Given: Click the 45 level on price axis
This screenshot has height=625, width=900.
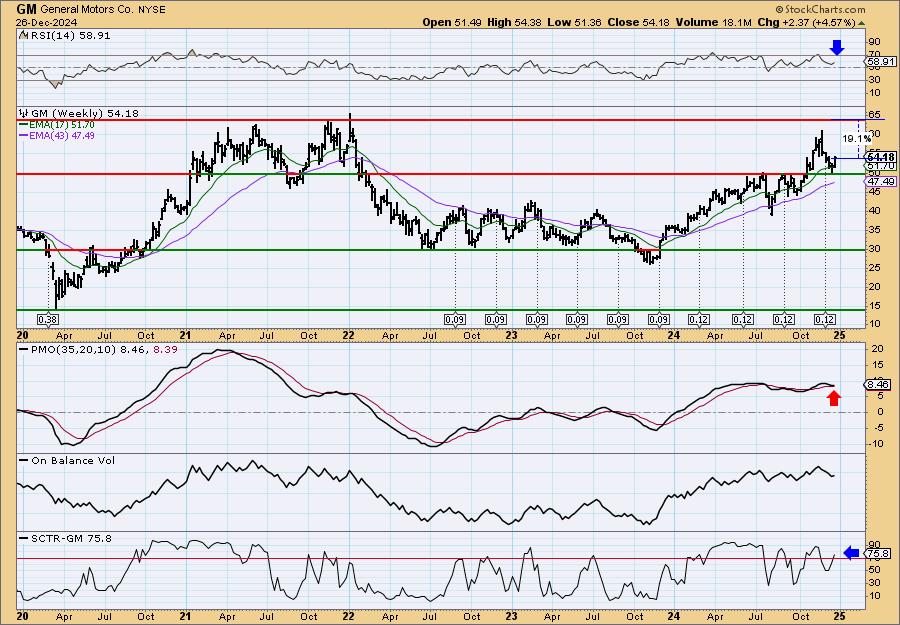Looking at the screenshot, I should pyautogui.click(x=873, y=192).
